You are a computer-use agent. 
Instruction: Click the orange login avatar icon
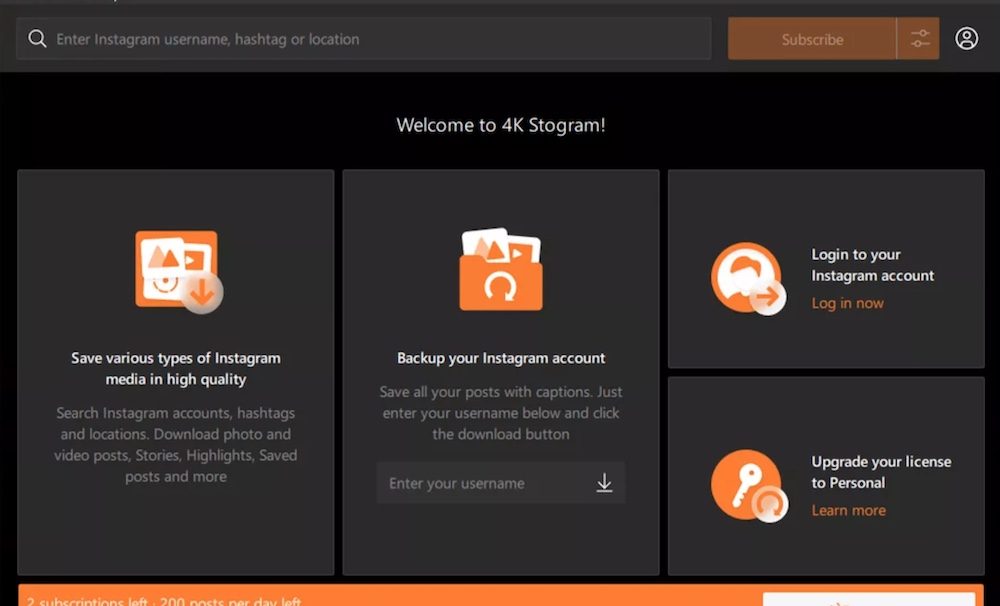pos(749,279)
